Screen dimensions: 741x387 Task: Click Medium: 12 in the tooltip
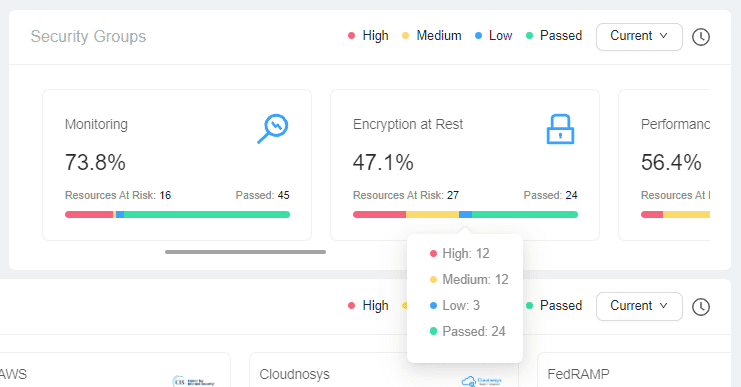(469, 280)
